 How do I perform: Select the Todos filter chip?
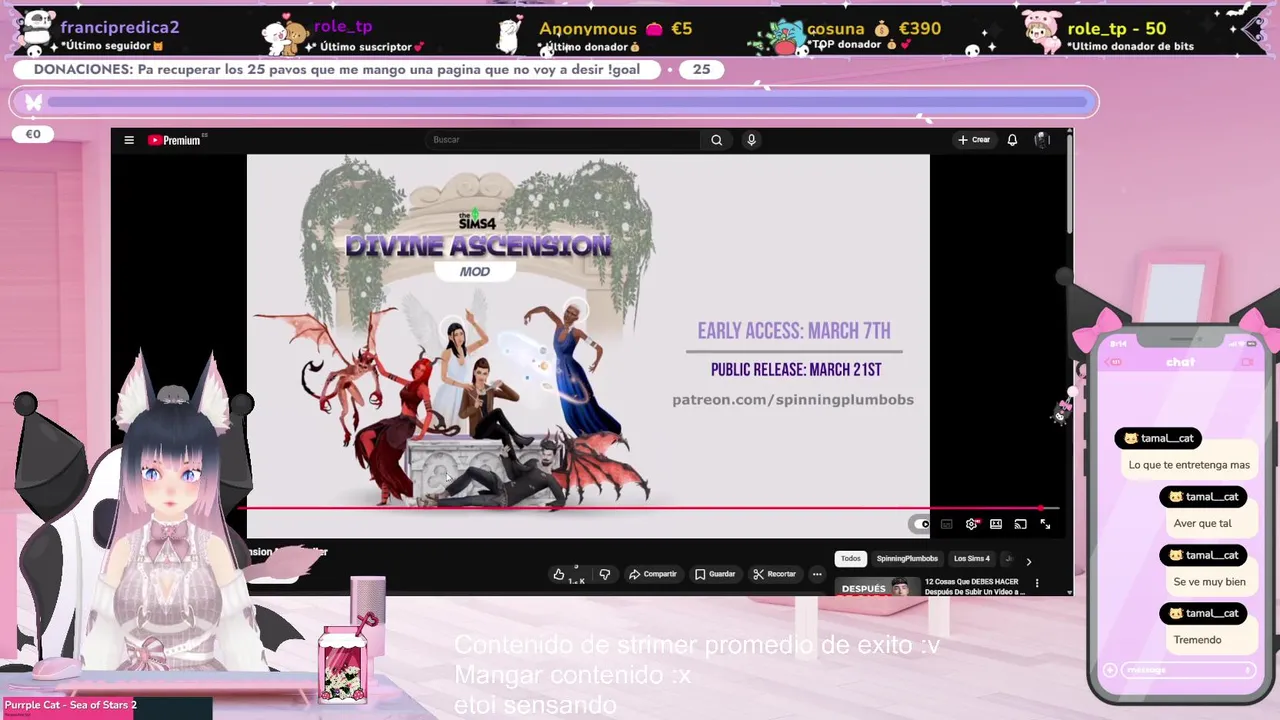(850, 559)
